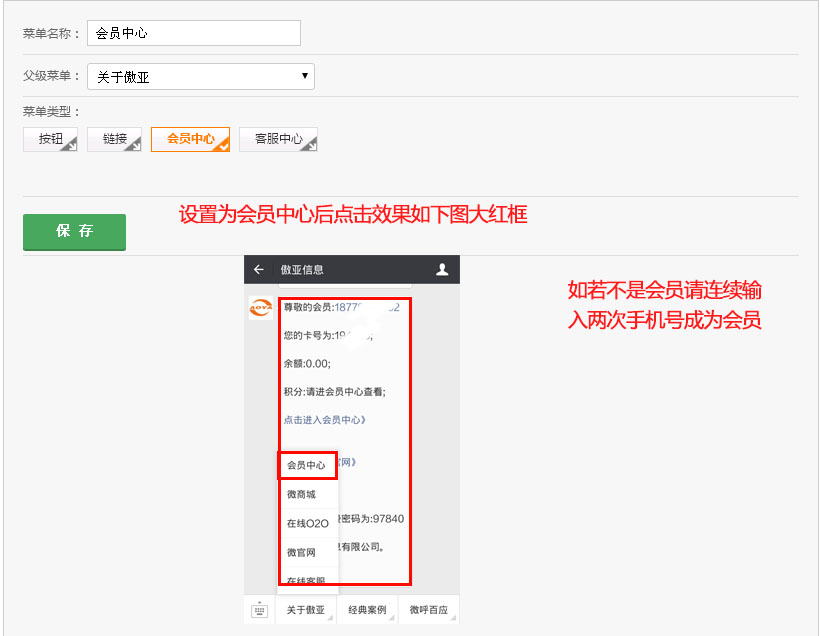Image resolution: width=820 pixels, height=636 pixels.
Task: Click inside the 菜单名称 text field
Action: [x=193, y=33]
